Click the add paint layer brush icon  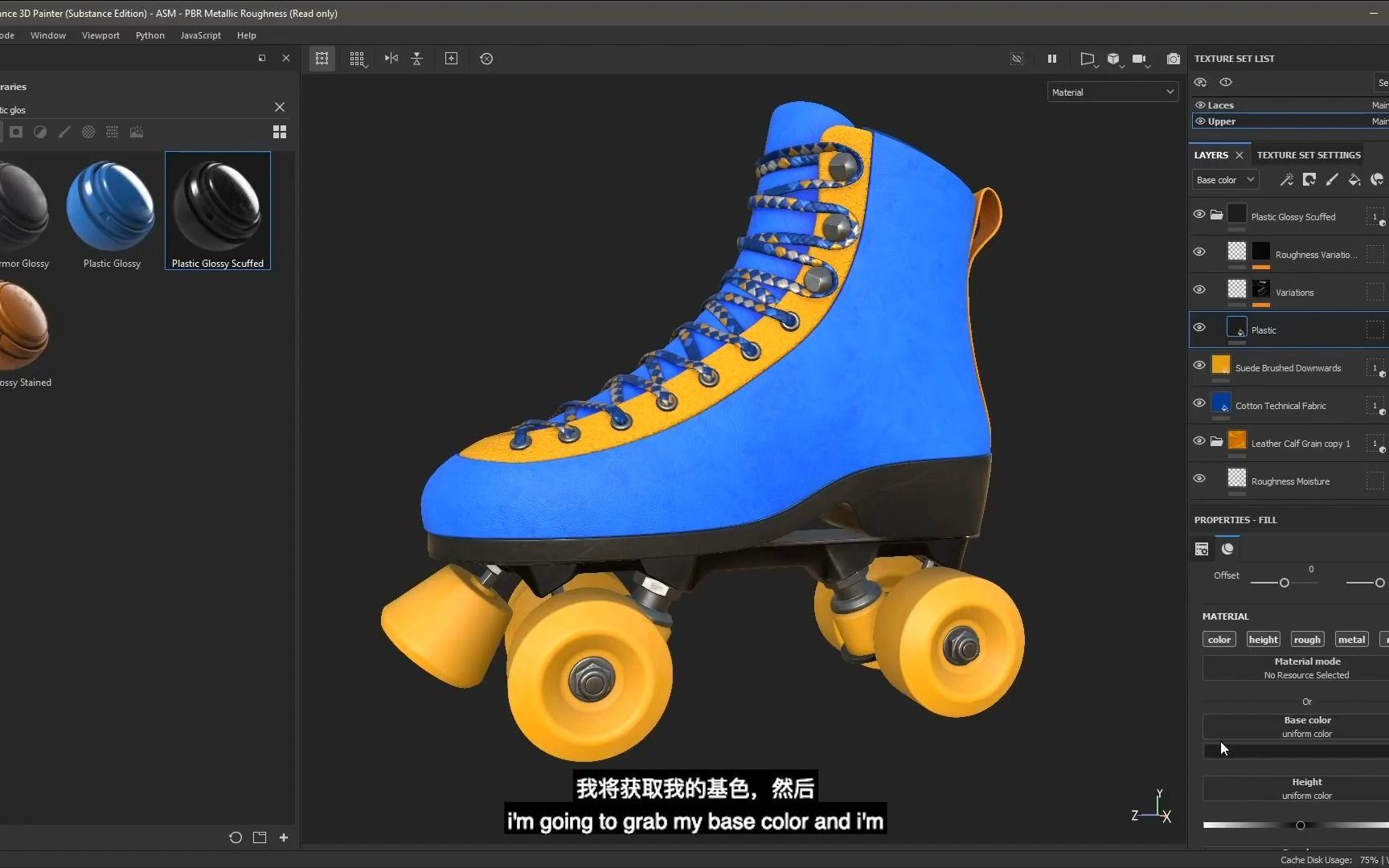tap(1332, 180)
